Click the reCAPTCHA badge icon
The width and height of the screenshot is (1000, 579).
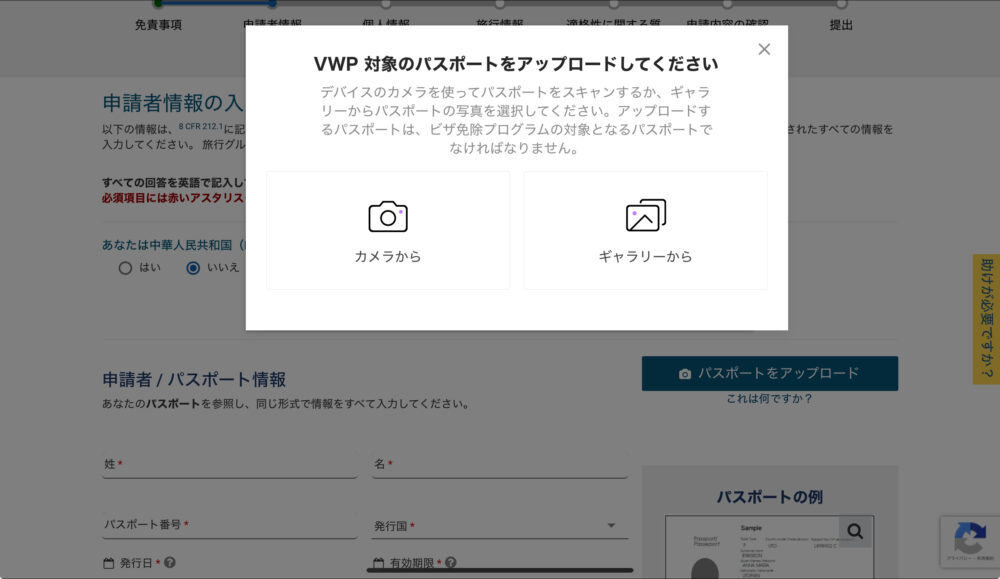[x=969, y=540]
